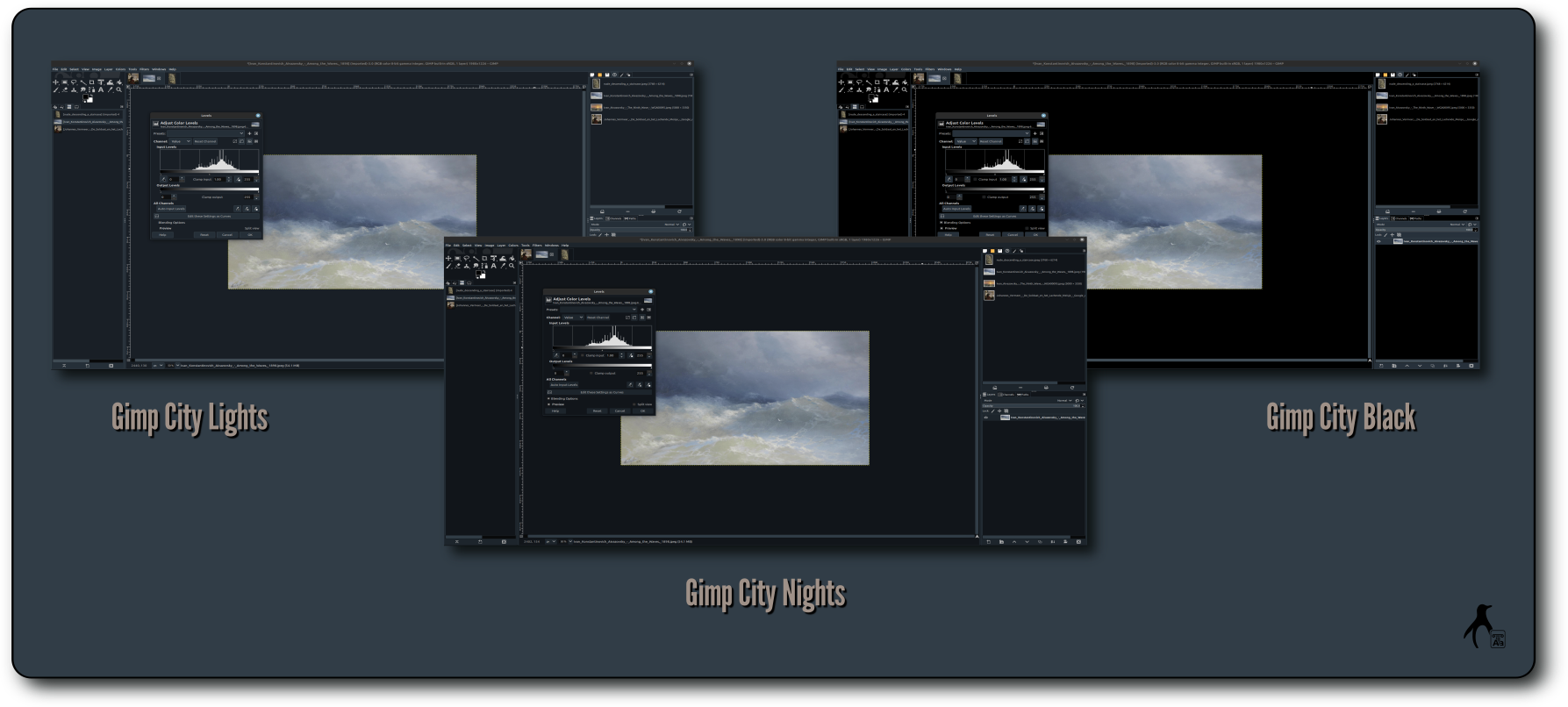The height and width of the screenshot is (707, 1568).
Task: Click foreground/background color swatch, City Lights window
Action: click(x=88, y=98)
